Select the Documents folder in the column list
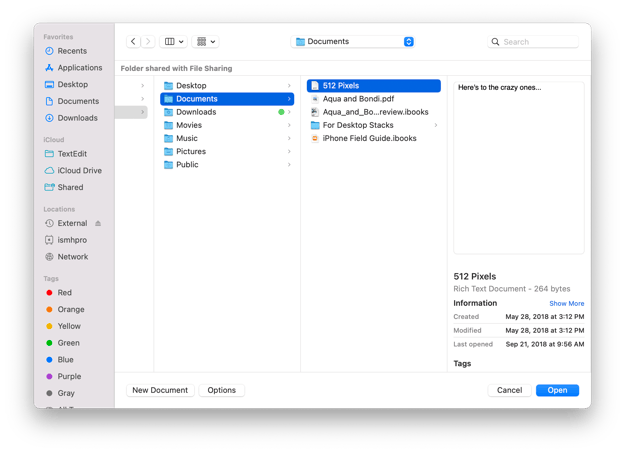This screenshot has height=453, width=625. [227, 99]
